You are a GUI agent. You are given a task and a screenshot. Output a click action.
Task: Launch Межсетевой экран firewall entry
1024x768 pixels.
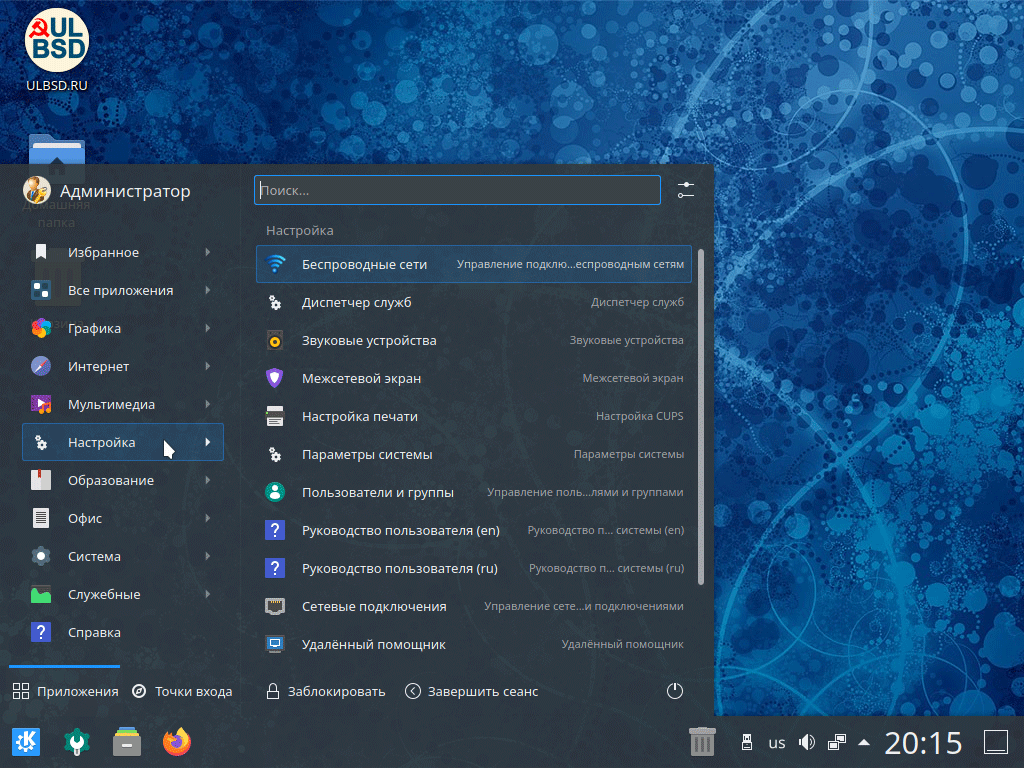click(360, 378)
